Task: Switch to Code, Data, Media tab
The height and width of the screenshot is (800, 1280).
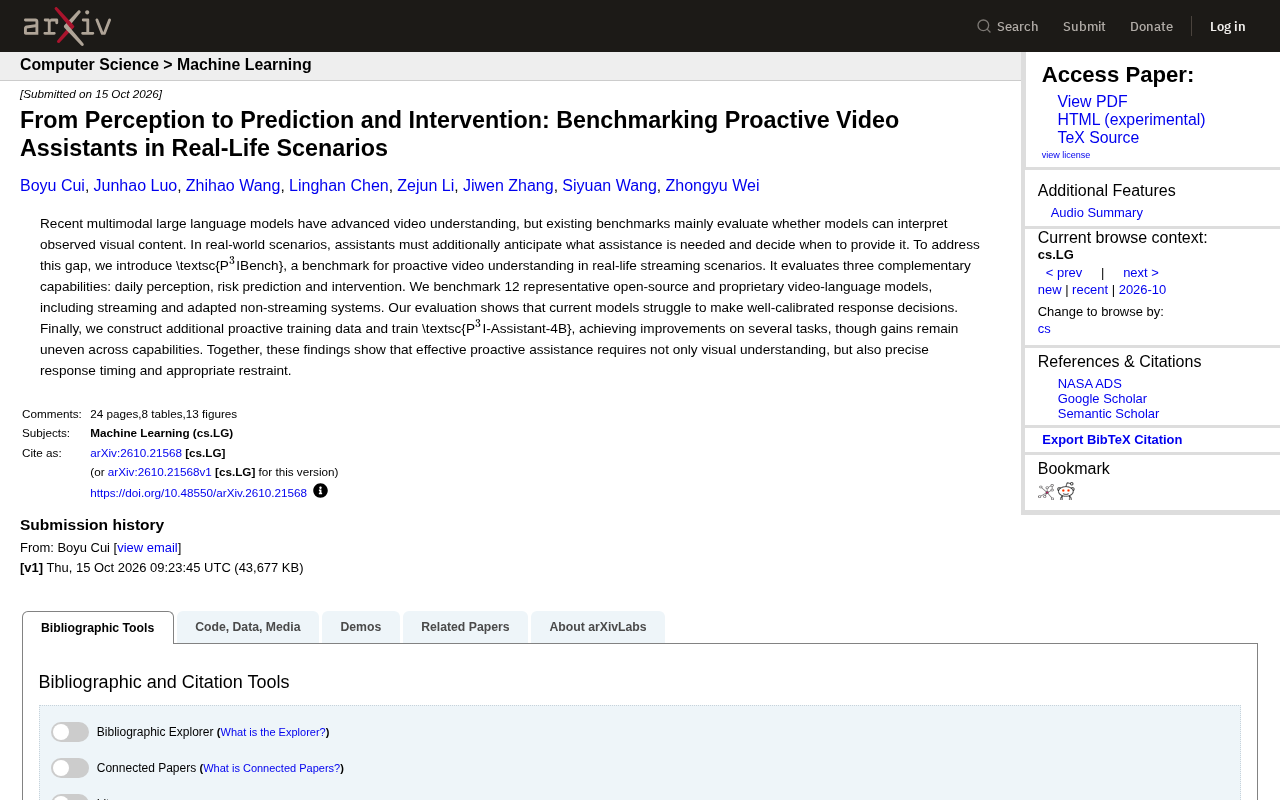Action: [x=248, y=627]
